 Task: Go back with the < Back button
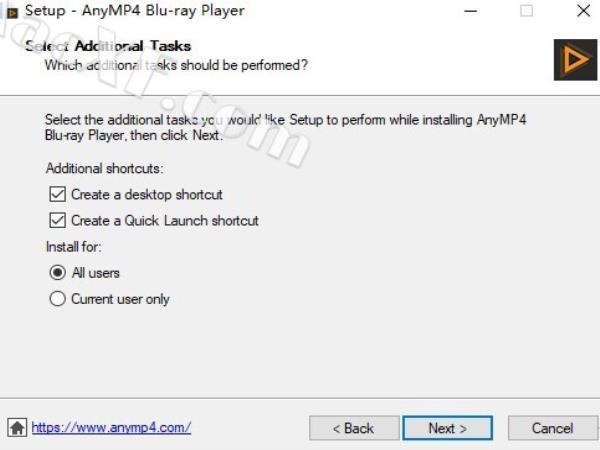pyautogui.click(x=354, y=428)
